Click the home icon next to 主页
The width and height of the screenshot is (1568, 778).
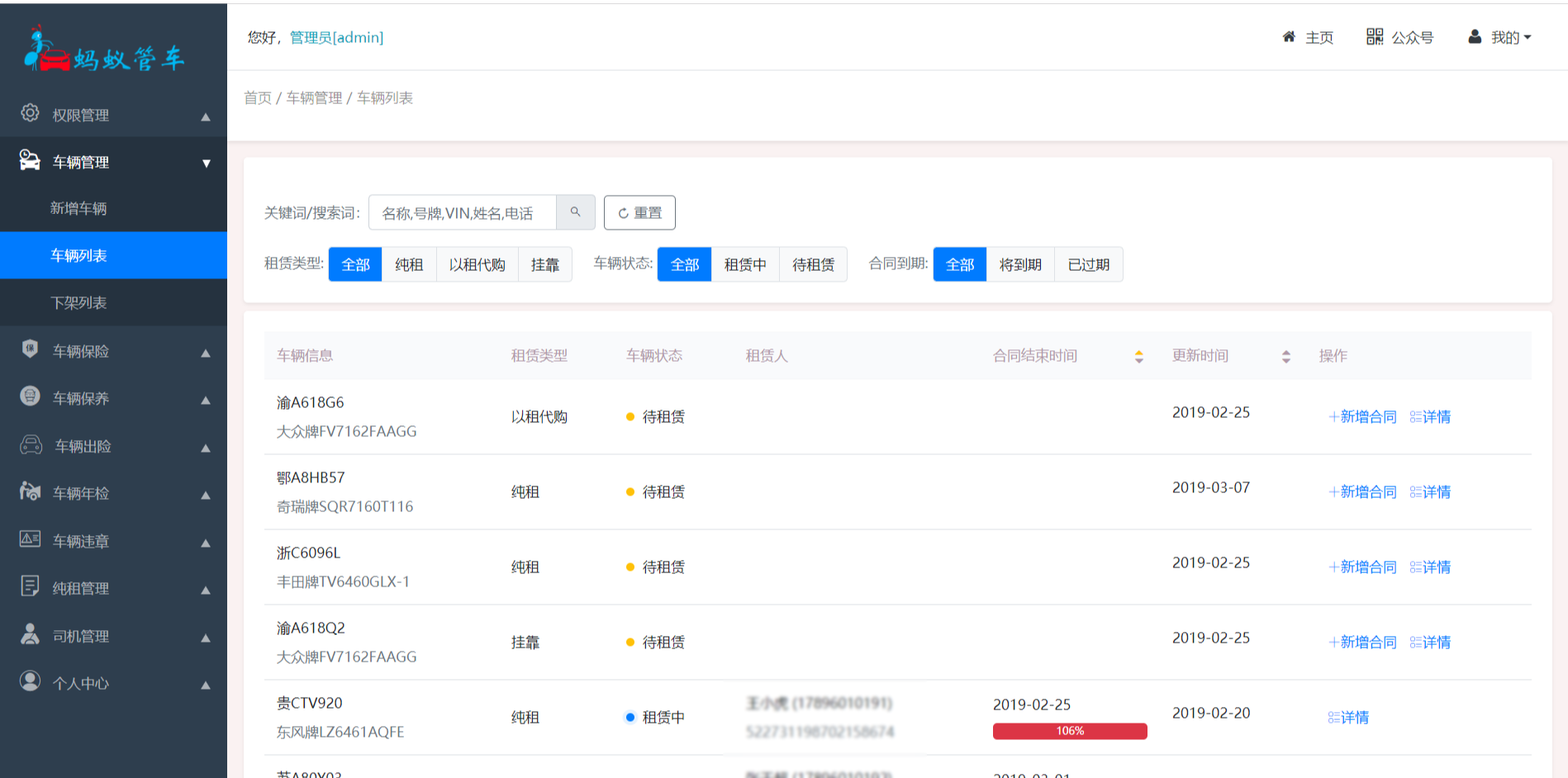(x=1289, y=37)
